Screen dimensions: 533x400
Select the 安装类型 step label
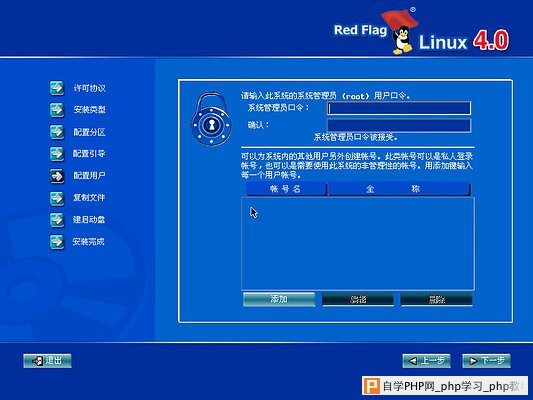coord(89,110)
